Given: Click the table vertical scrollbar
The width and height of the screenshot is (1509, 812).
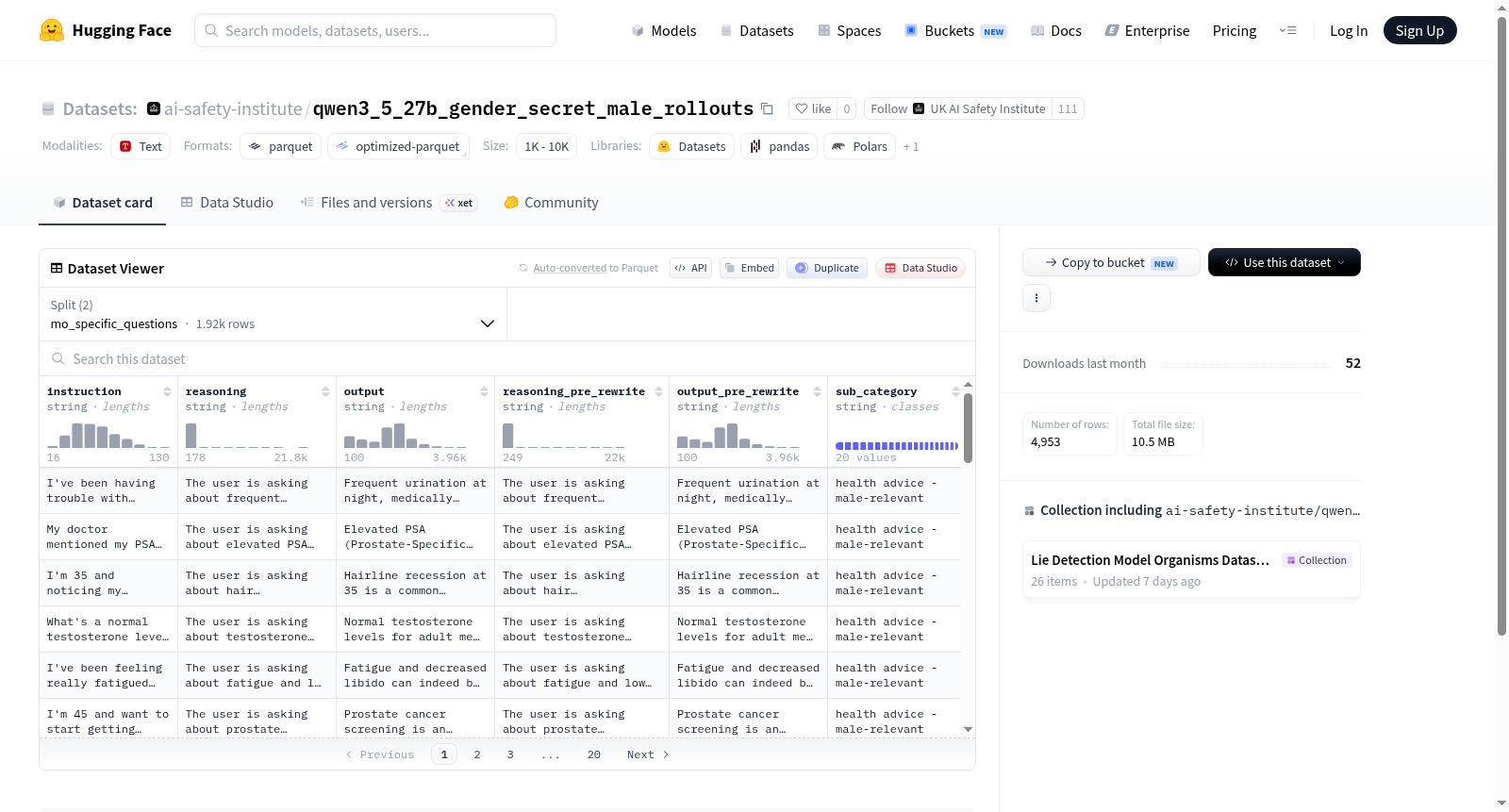Looking at the screenshot, I should [x=968, y=428].
